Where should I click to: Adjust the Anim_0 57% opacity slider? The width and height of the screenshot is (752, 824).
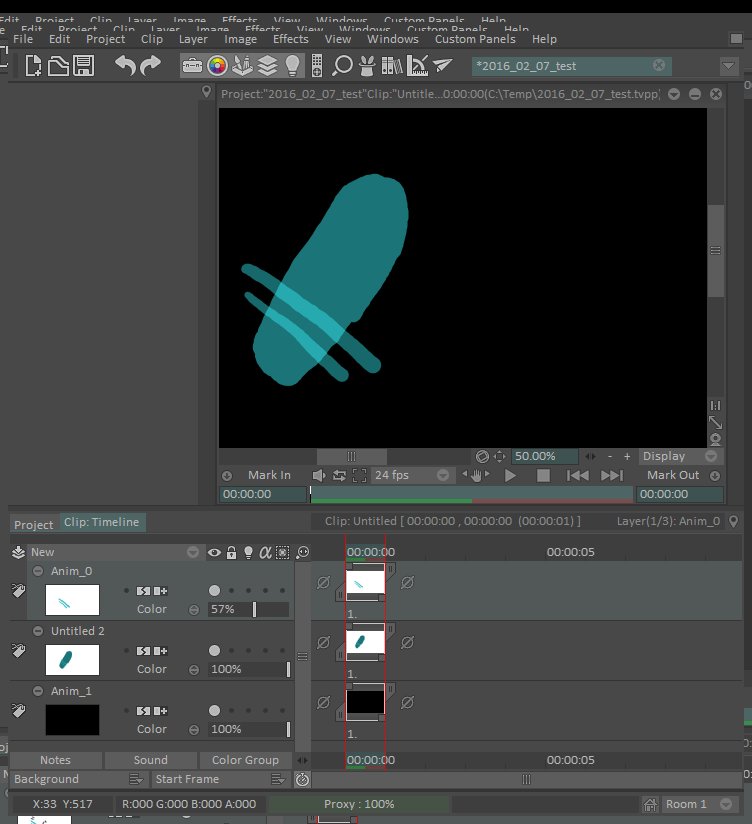(249, 609)
